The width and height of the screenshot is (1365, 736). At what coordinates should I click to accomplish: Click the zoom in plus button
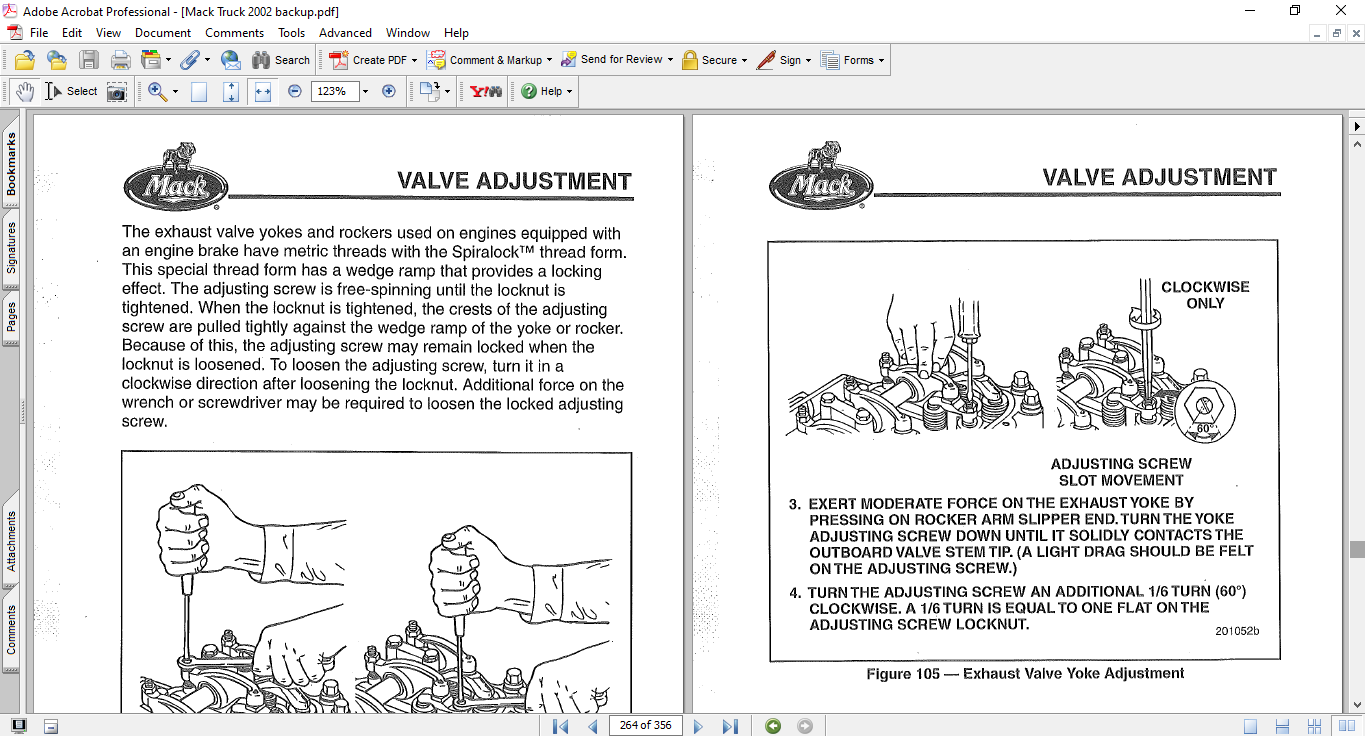(x=389, y=91)
